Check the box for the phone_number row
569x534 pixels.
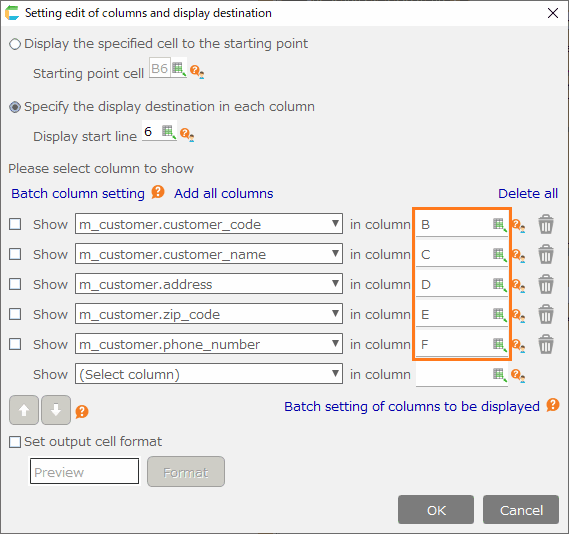click(15, 344)
